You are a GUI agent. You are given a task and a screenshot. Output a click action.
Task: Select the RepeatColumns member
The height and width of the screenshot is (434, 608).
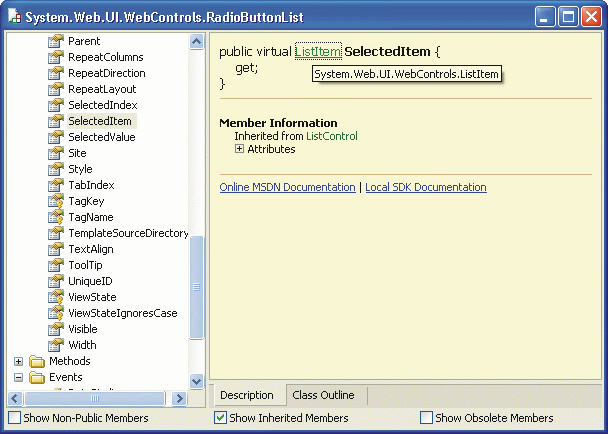coord(106,57)
